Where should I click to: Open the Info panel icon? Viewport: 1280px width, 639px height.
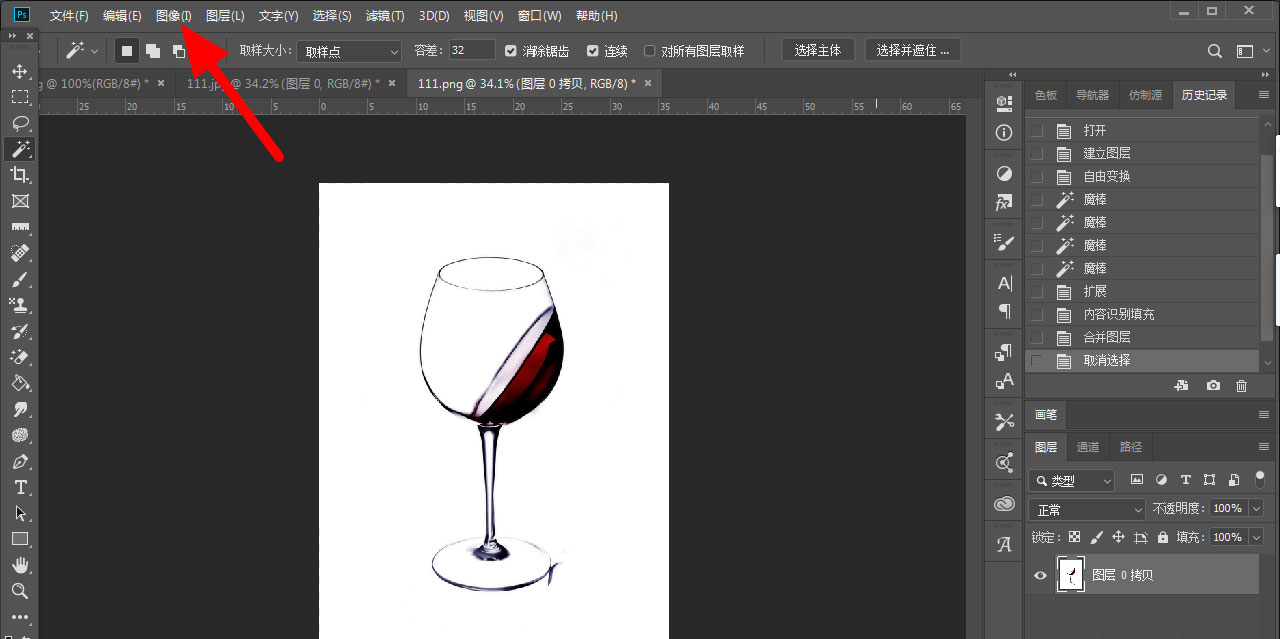pos(1005,132)
